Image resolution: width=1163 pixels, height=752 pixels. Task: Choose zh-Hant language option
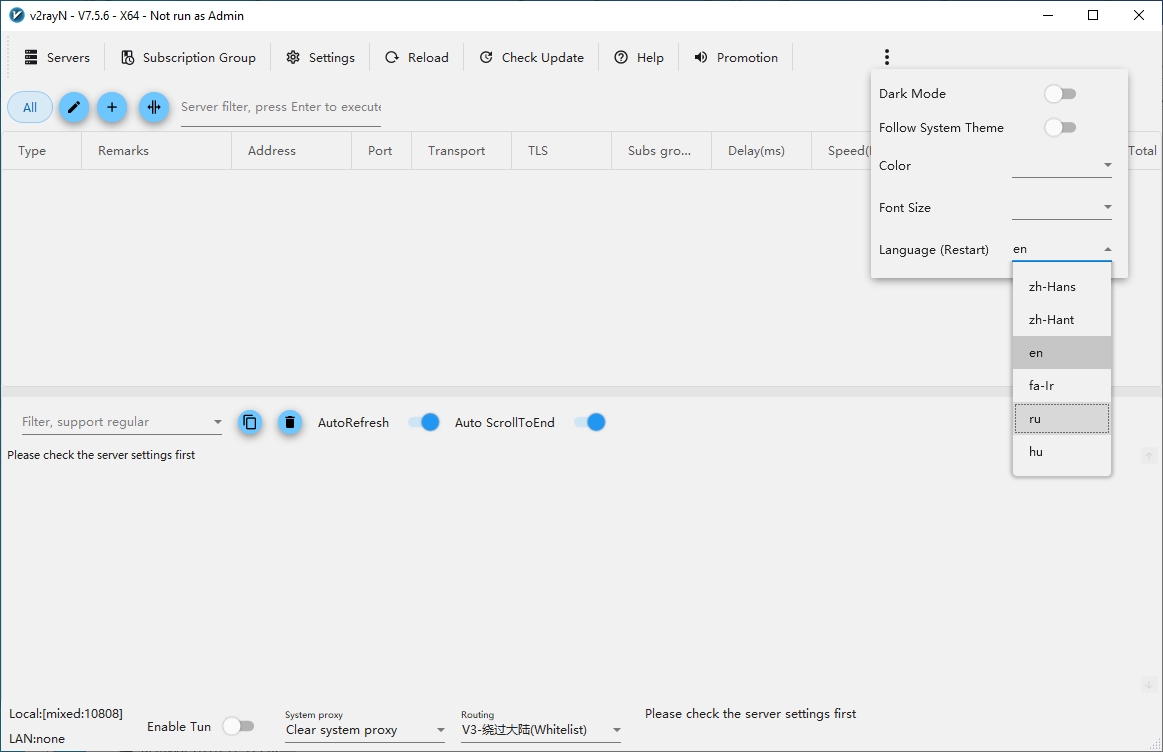[x=1062, y=320]
